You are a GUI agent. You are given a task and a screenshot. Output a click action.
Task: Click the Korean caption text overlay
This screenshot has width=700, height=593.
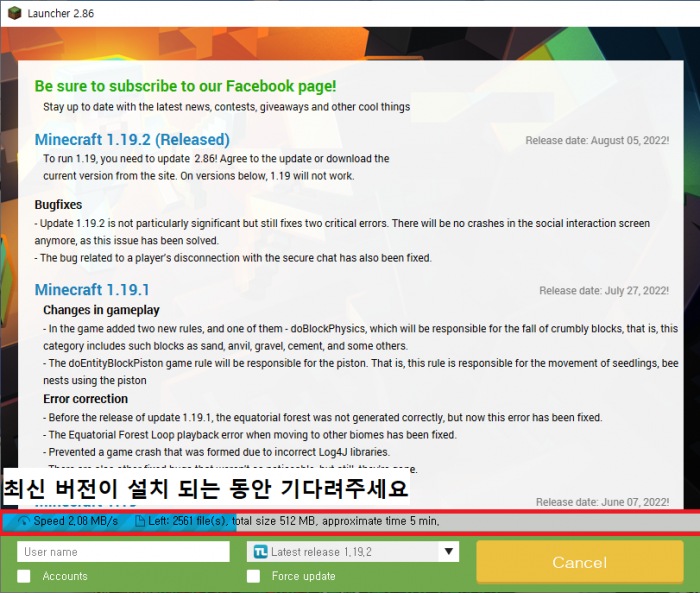coord(205,491)
